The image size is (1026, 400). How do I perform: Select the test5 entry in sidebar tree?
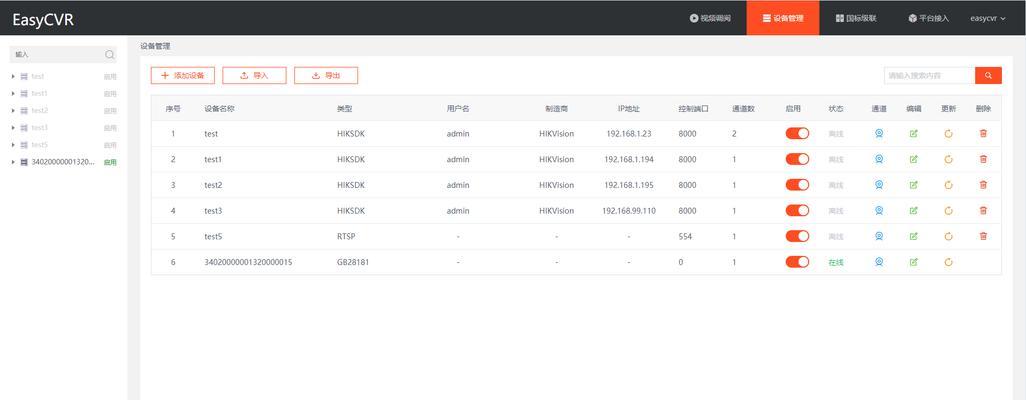39,145
